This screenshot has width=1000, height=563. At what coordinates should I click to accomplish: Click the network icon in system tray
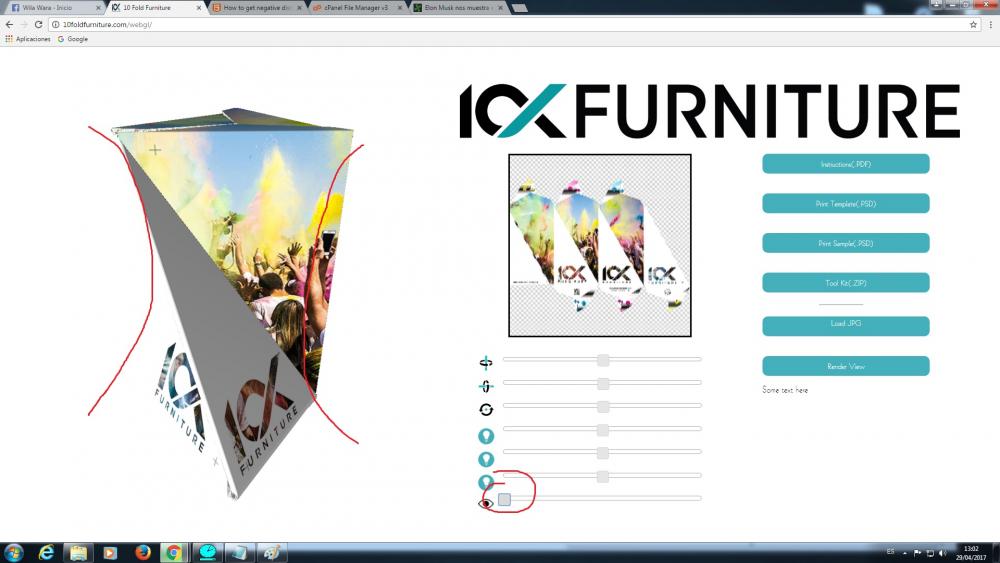pos(930,553)
